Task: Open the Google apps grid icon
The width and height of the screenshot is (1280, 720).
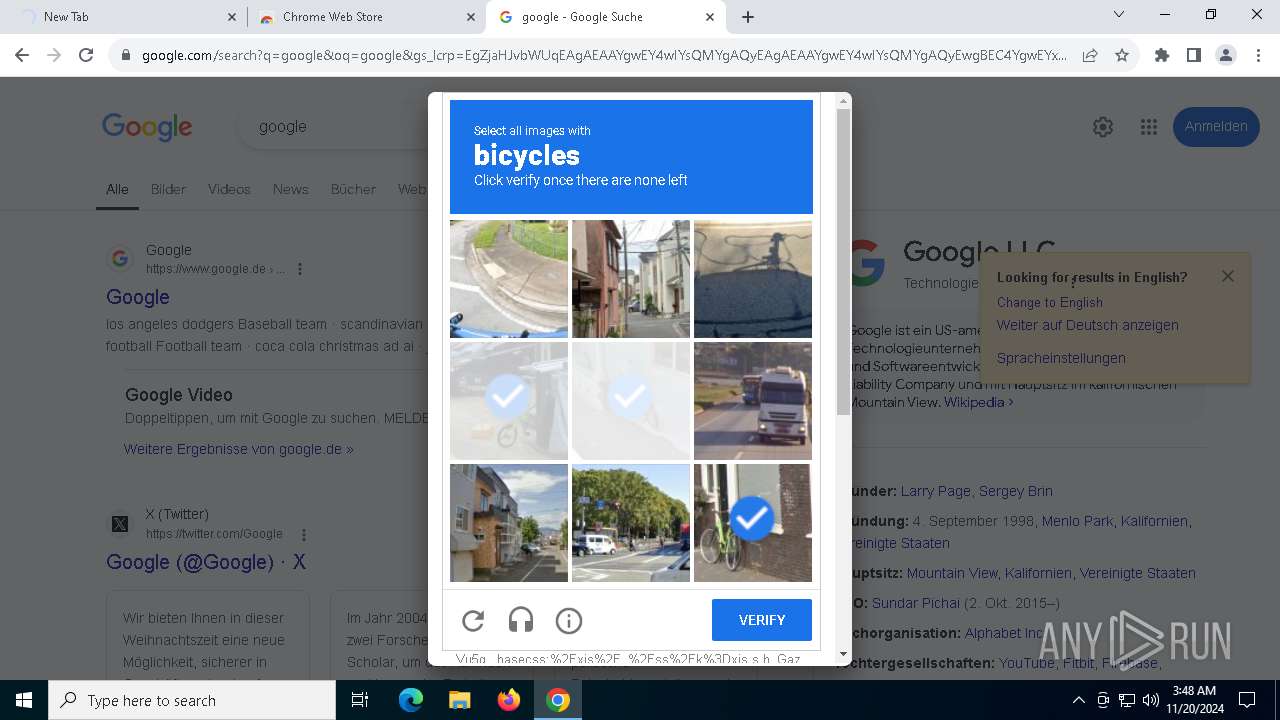Action: (x=1148, y=127)
